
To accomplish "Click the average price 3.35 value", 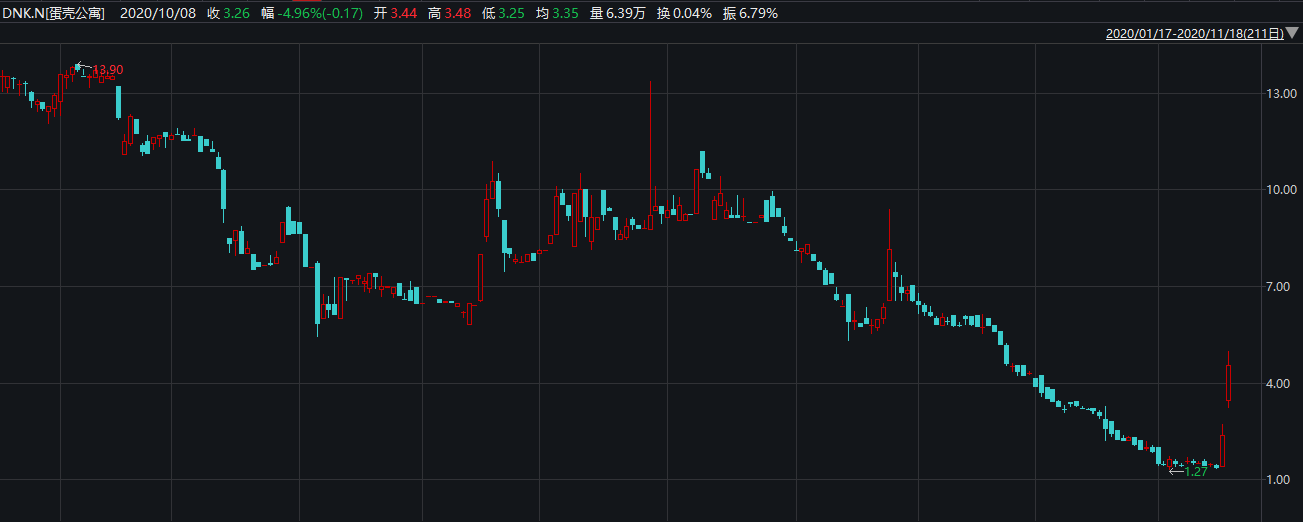I will (565, 13).
